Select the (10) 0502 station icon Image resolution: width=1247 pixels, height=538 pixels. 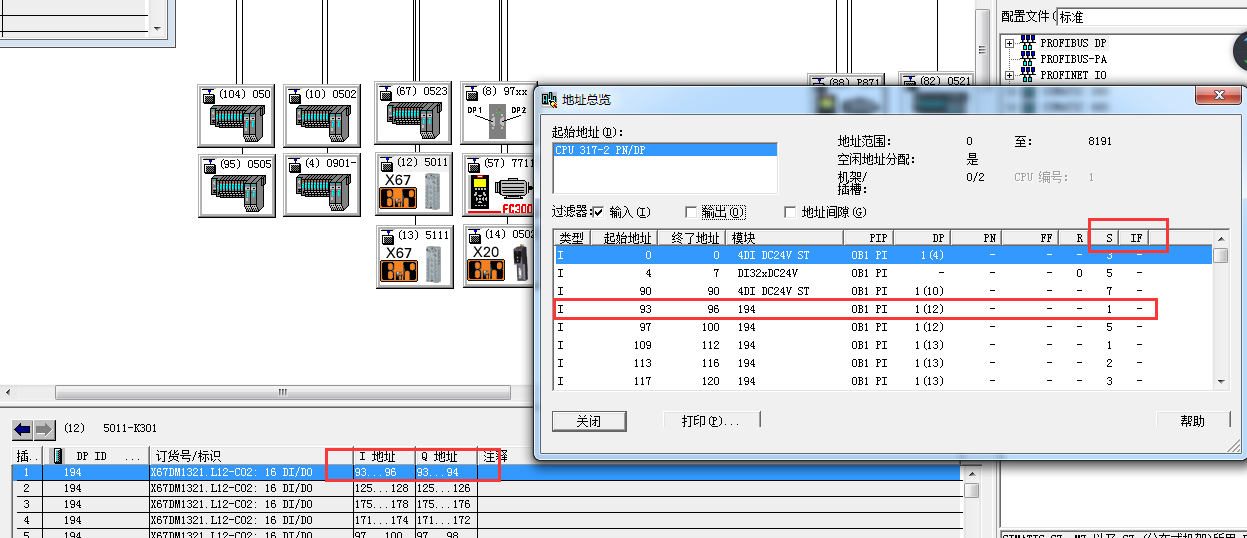[x=321, y=116]
